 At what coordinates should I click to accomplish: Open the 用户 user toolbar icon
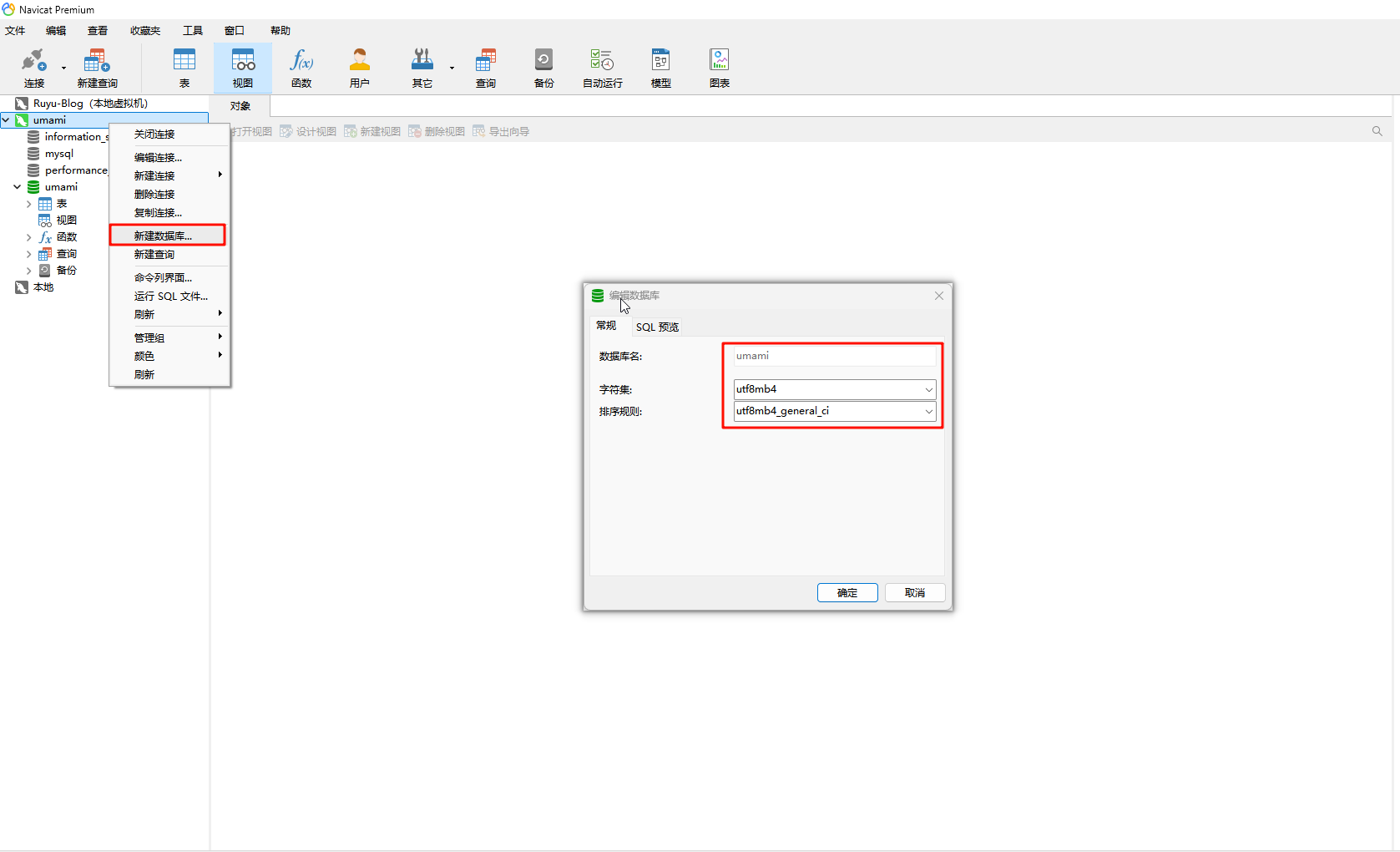pyautogui.click(x=359, y=68)
